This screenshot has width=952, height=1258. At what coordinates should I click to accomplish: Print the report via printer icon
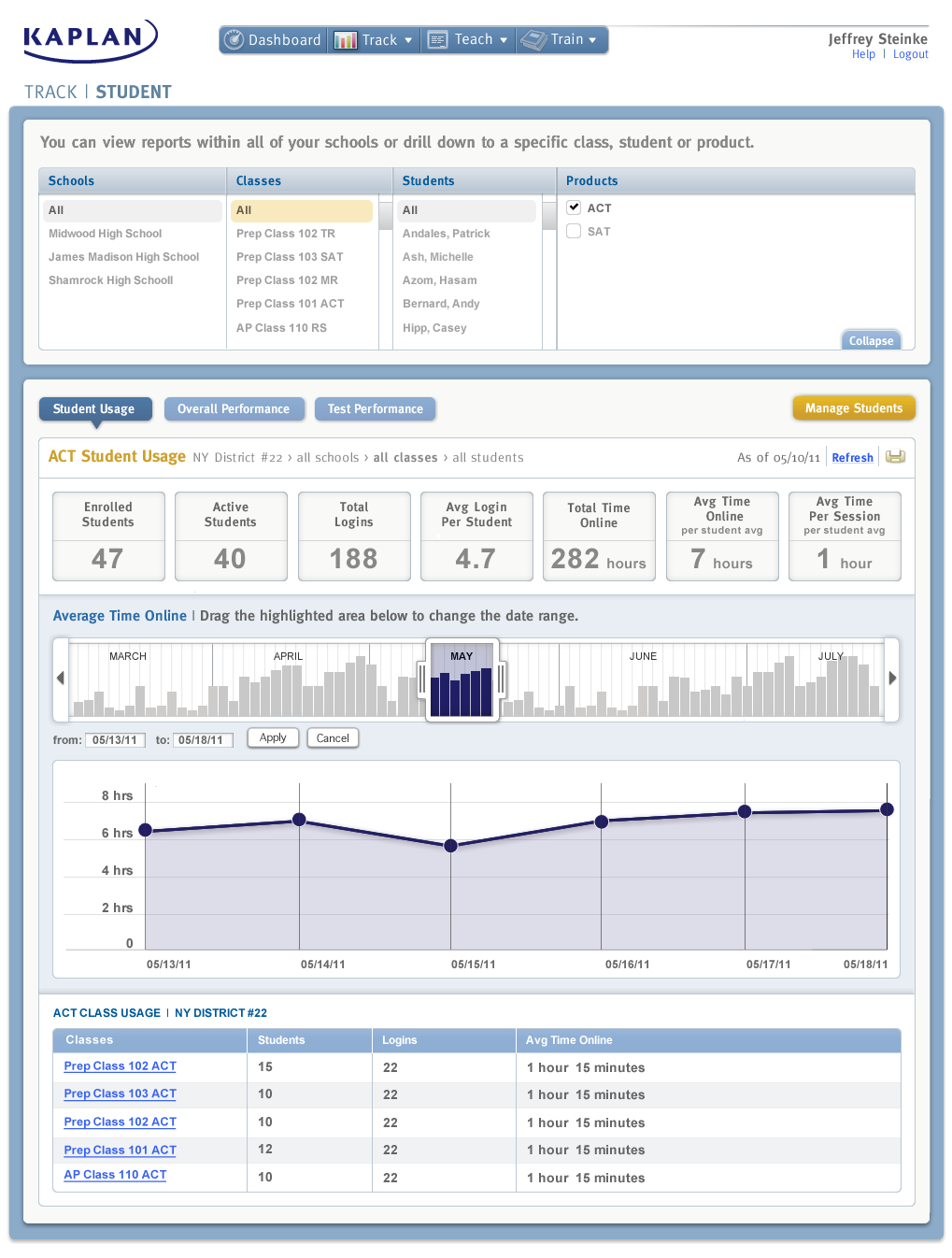(x=895, y=457)
